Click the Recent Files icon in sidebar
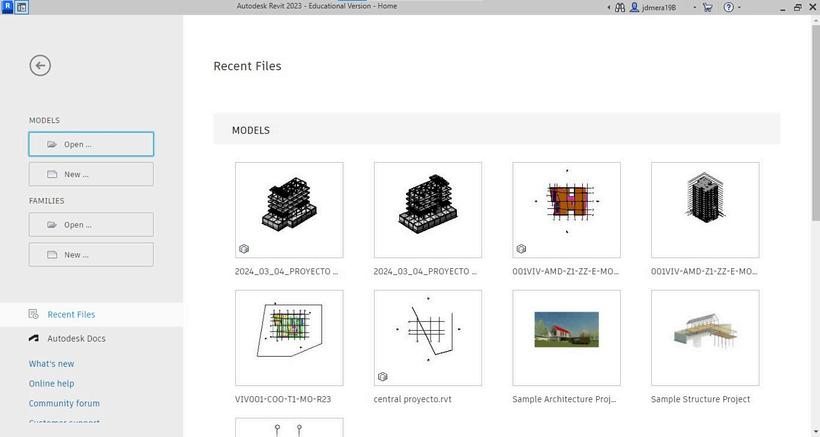The height and width of the screenshot is (437, 820). click(33, 314)
